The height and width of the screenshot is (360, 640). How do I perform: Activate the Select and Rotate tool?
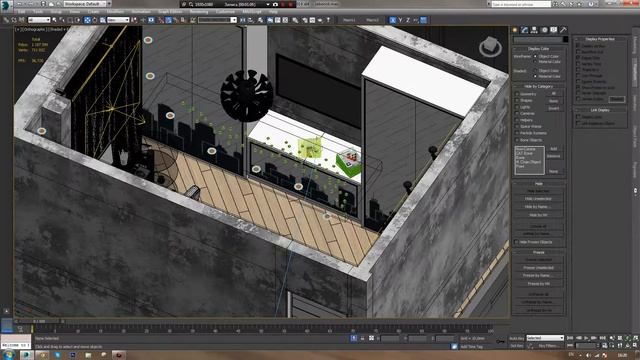coord(95,20)
